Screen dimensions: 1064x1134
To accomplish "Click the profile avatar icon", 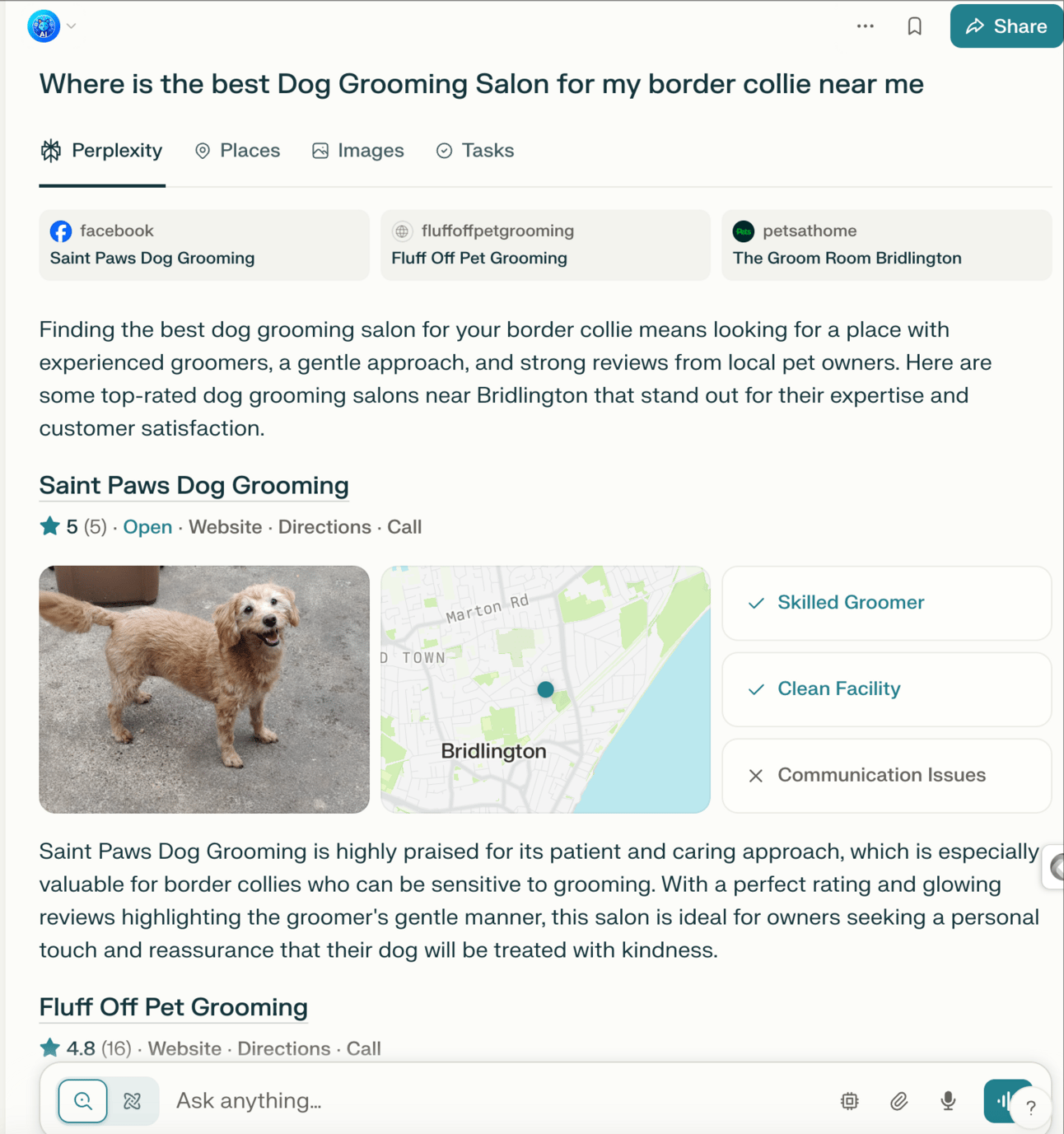I will tap(44, 26).
